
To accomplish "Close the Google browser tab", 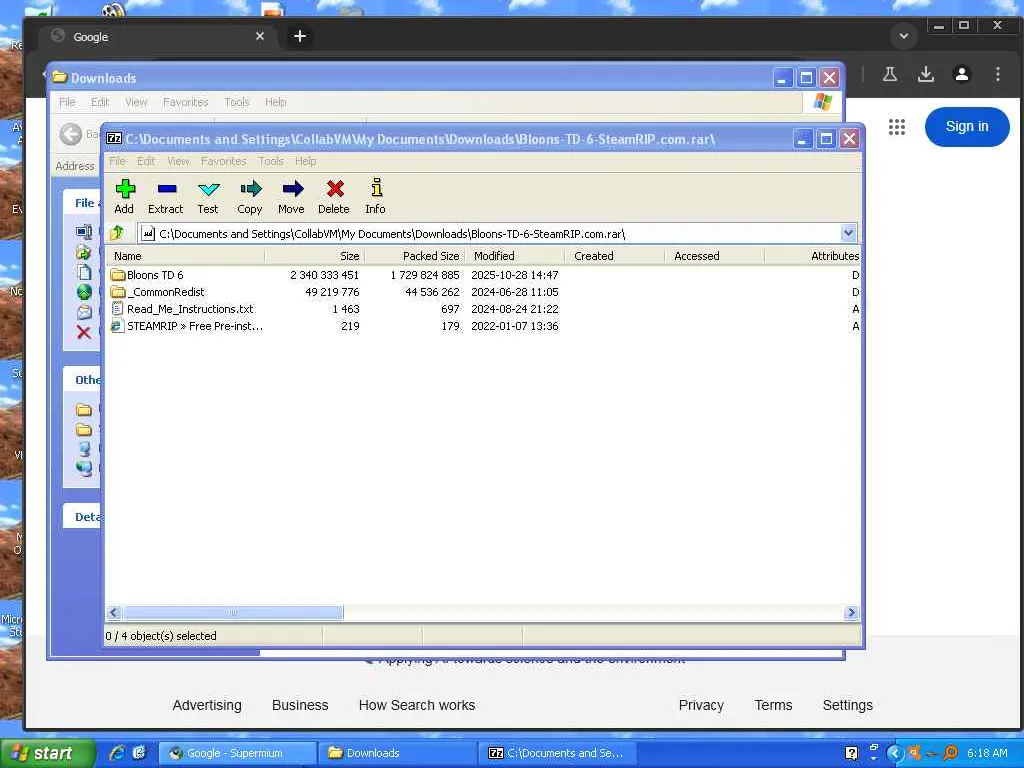I will point(260,37).
